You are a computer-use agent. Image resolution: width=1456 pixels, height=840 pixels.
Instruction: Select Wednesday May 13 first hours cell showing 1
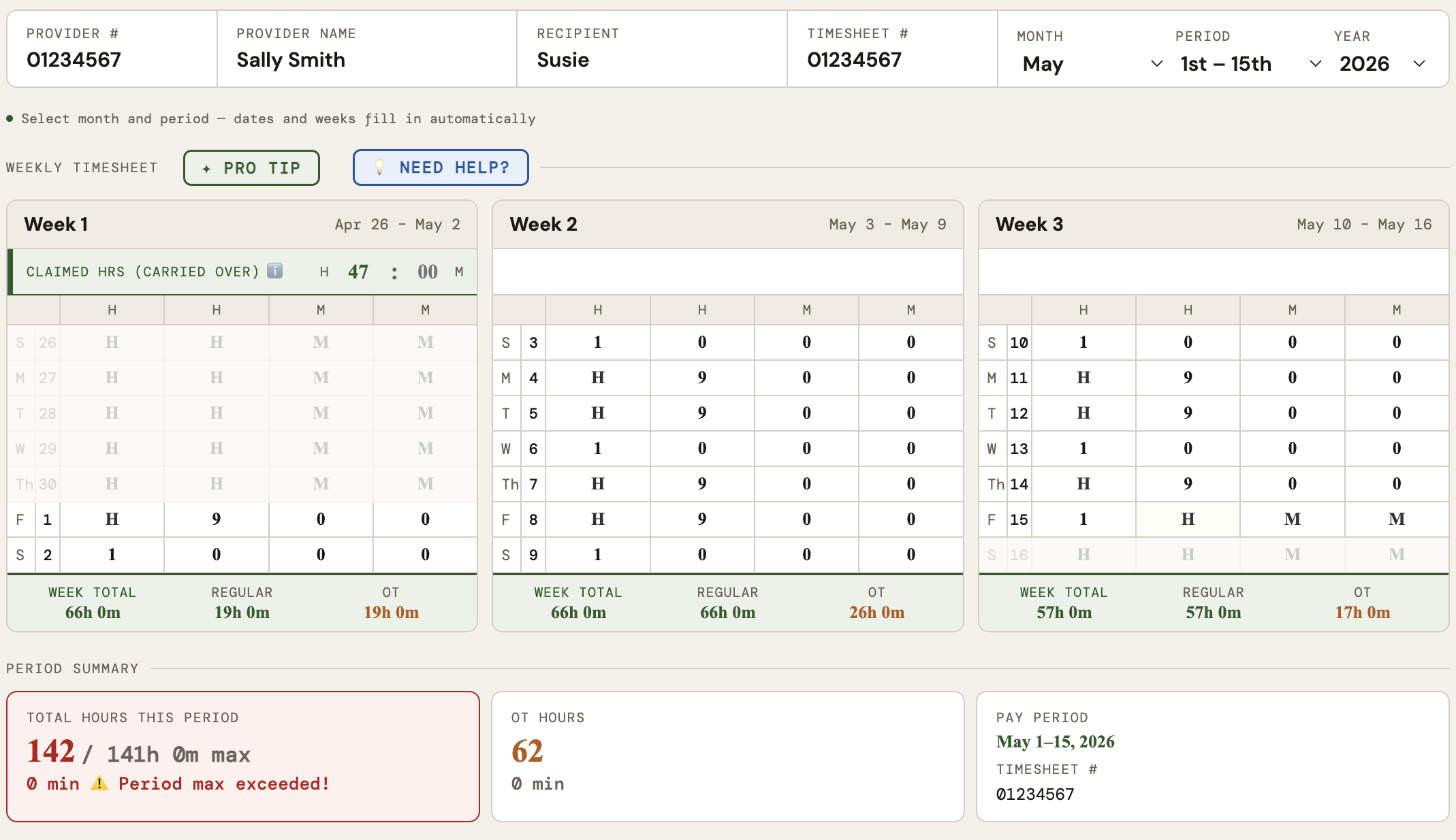[1083, 449]
